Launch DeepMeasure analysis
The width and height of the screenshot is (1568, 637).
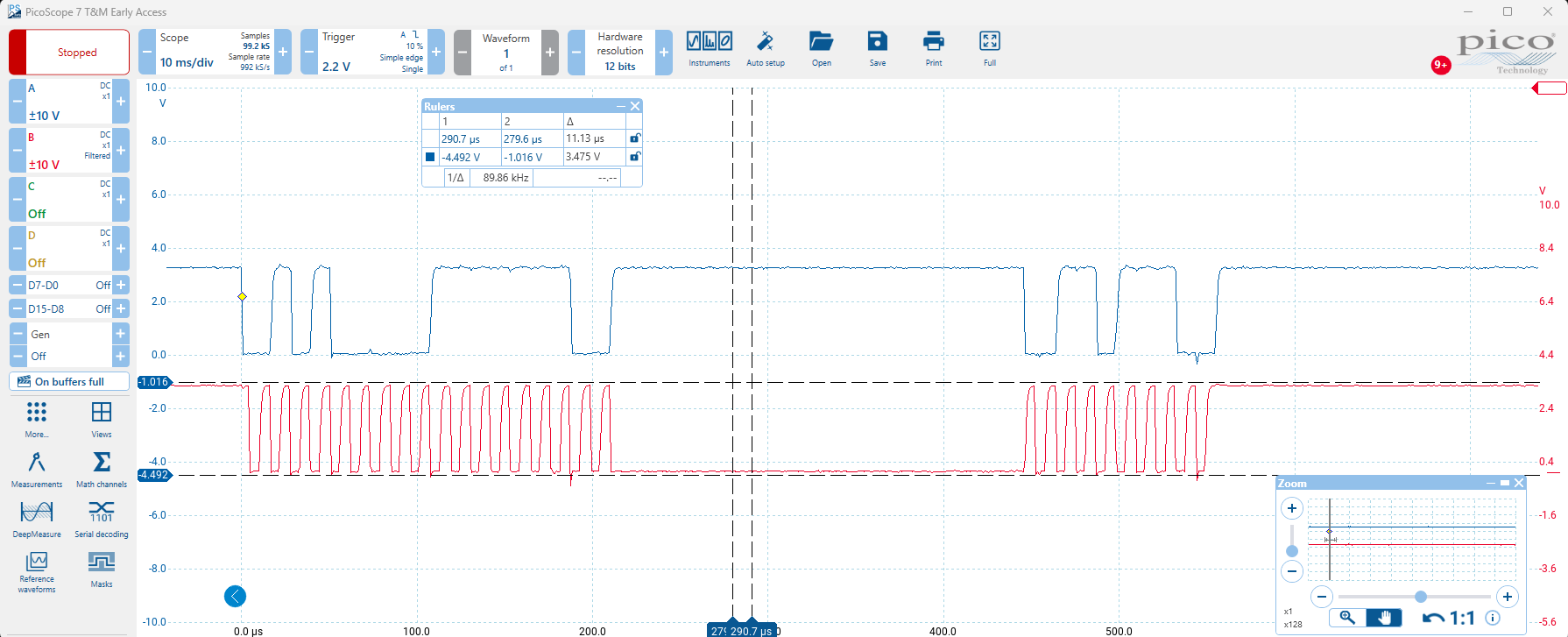click(37, 520)
